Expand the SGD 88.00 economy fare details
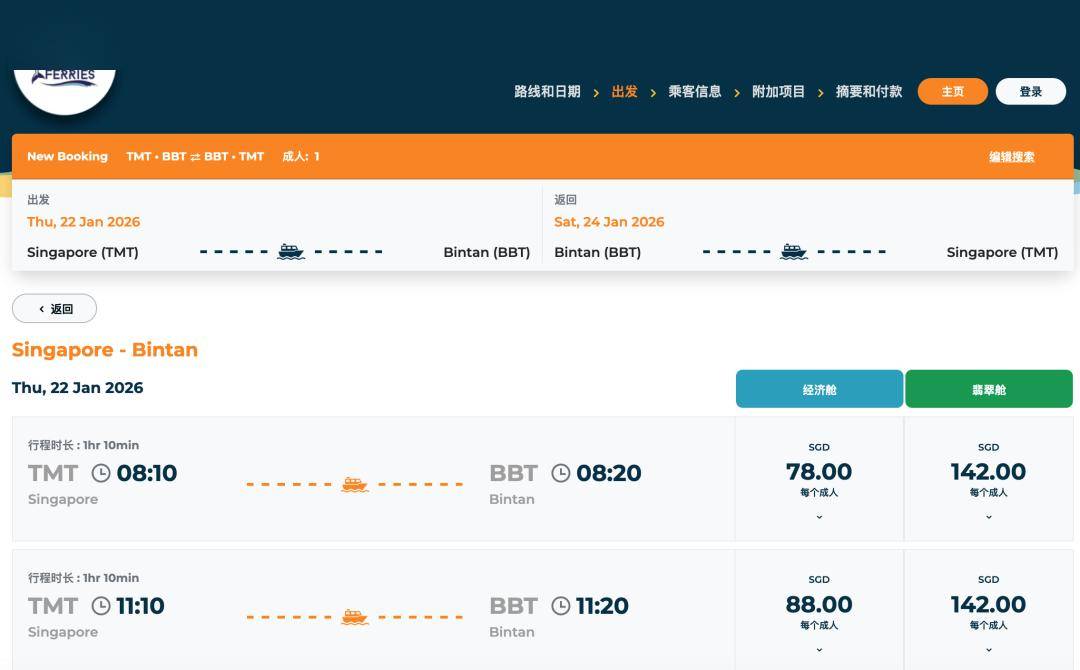1080x670 pixels. click(819, 649)
